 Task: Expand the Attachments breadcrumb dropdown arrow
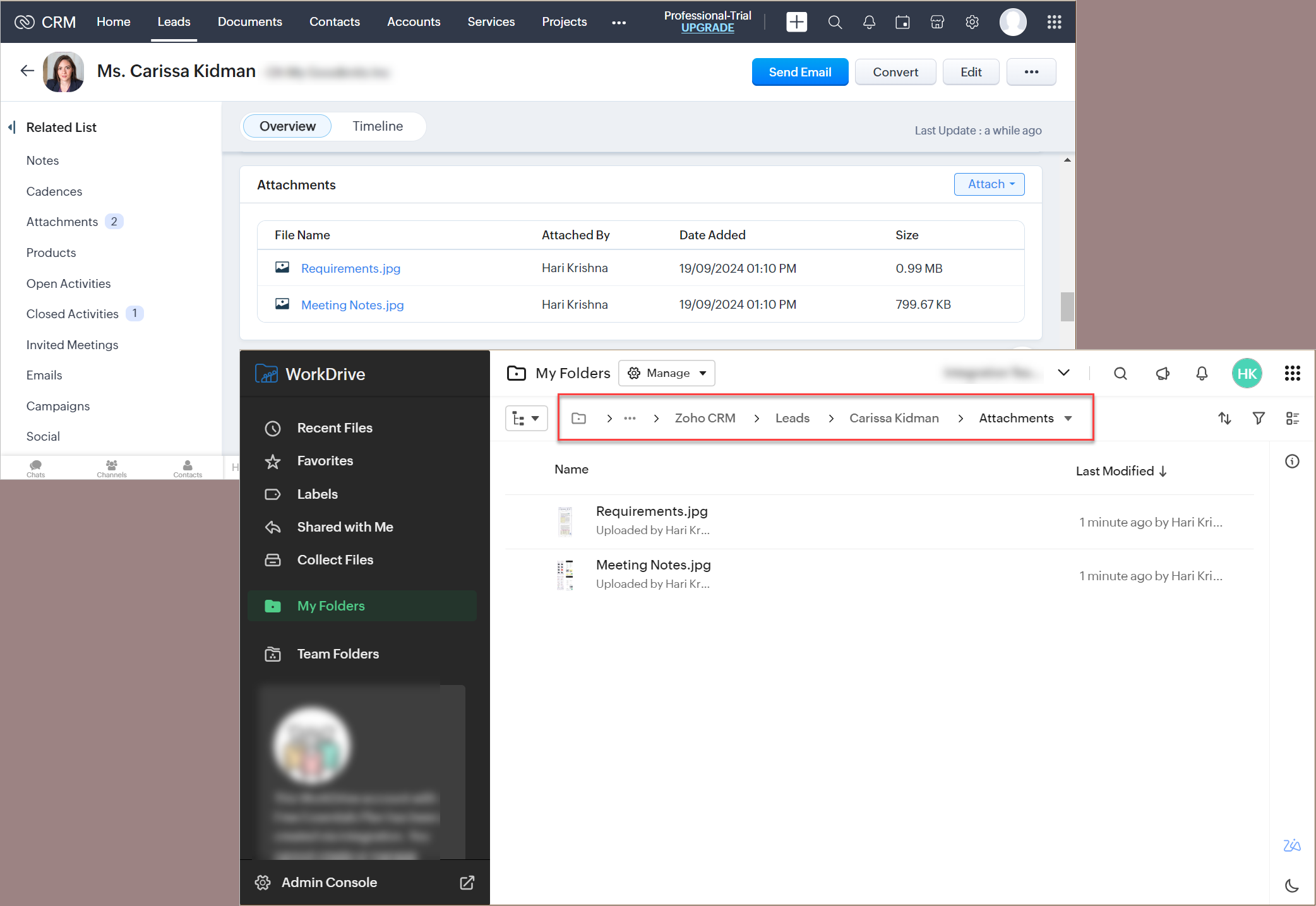pyautogui.click(x=1068, y=419)
